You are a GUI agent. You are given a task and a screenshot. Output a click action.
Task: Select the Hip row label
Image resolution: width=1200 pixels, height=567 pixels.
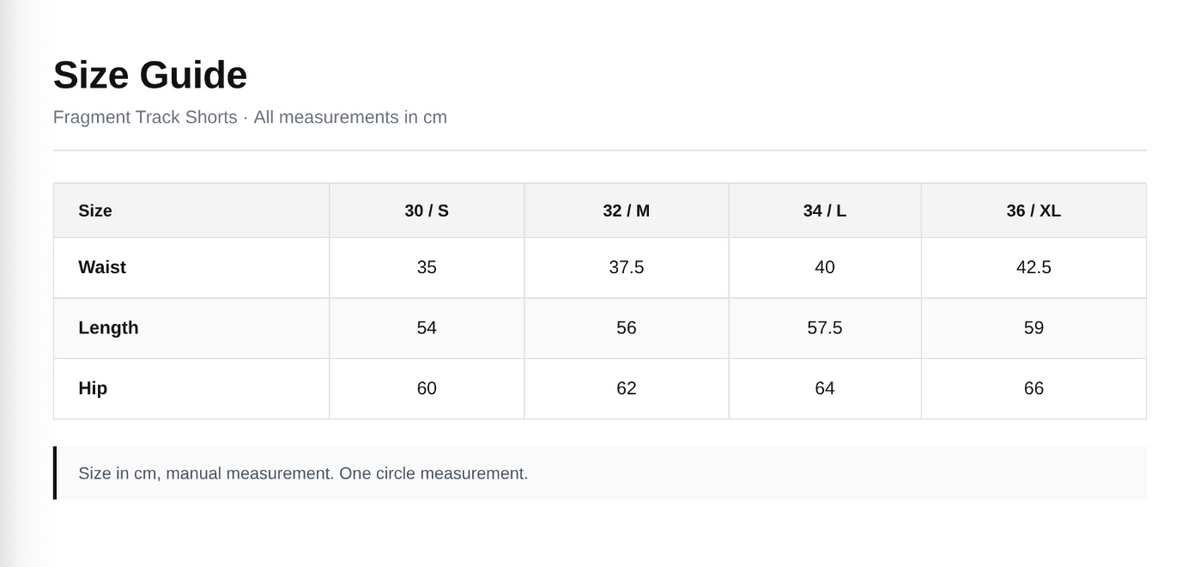191,388
